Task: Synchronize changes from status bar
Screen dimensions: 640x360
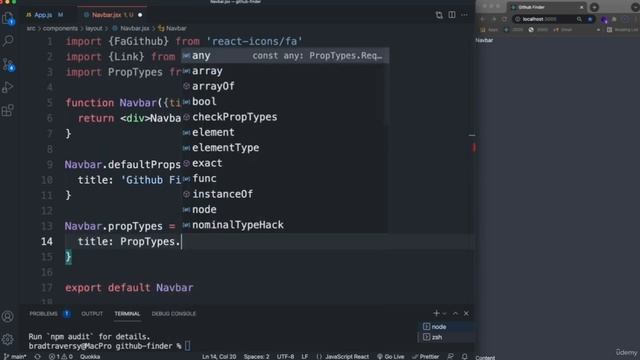Action: pyautogui.click(x=38, y=356)
